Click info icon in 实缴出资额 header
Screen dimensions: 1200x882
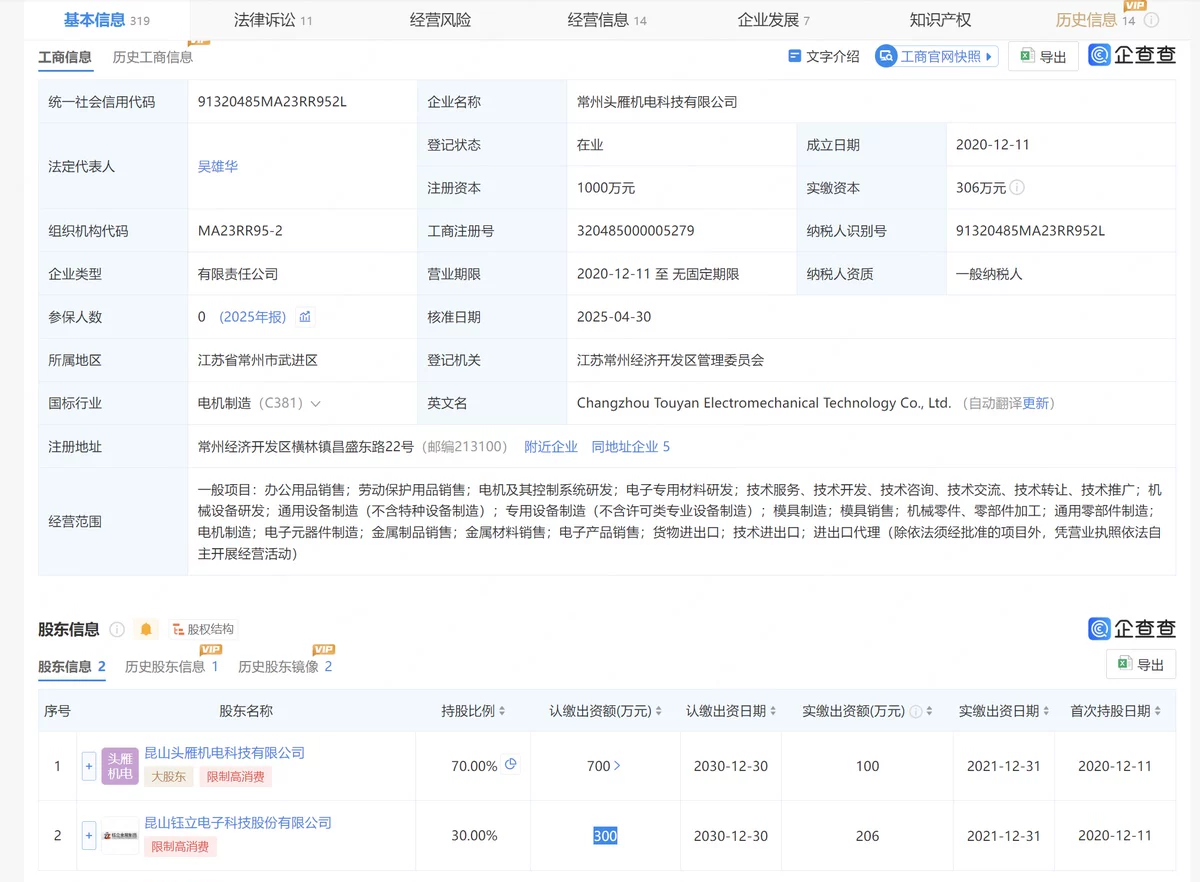pos(916,711)
